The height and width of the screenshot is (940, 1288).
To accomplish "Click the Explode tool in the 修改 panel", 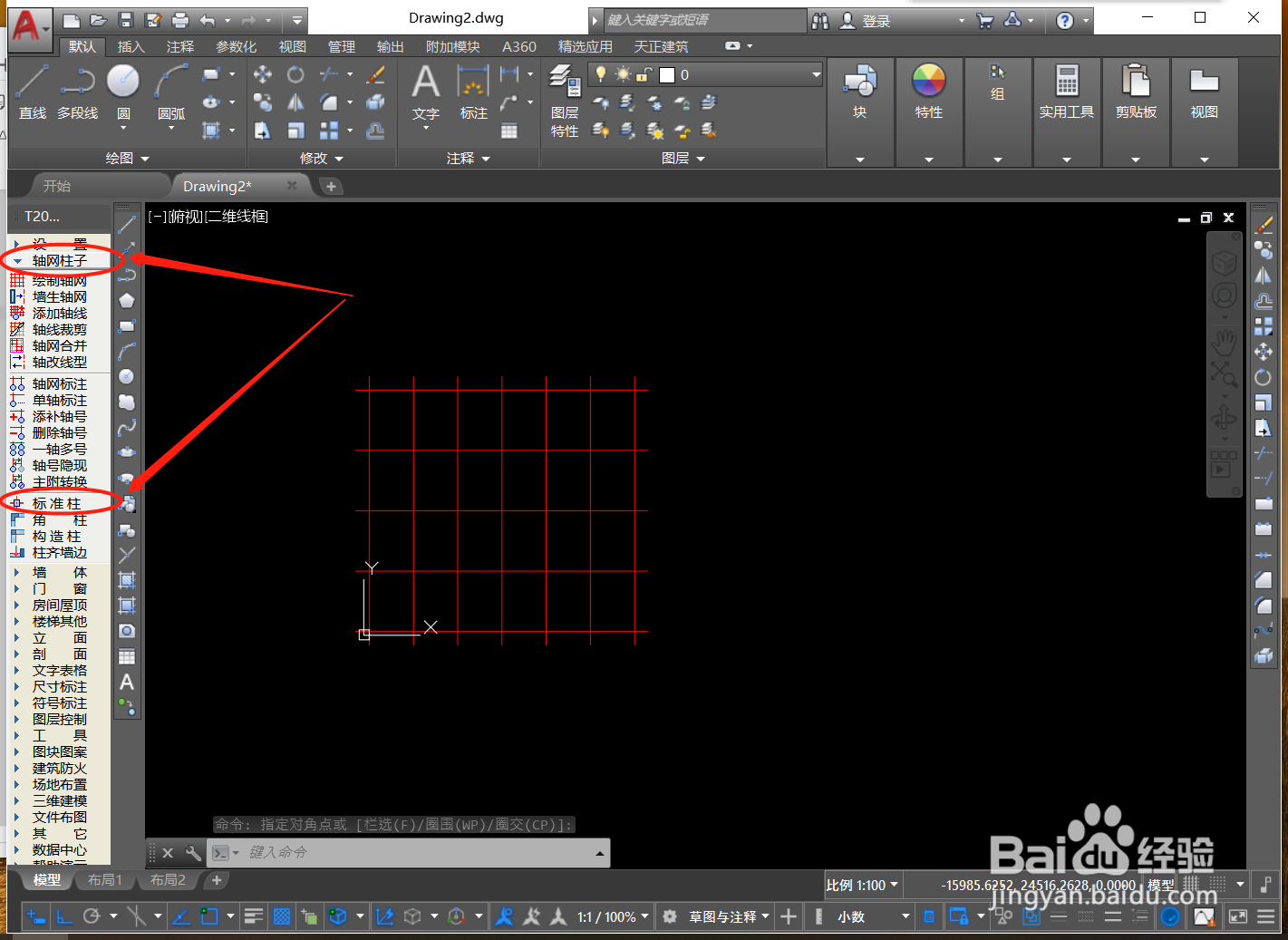I will 375,102.
